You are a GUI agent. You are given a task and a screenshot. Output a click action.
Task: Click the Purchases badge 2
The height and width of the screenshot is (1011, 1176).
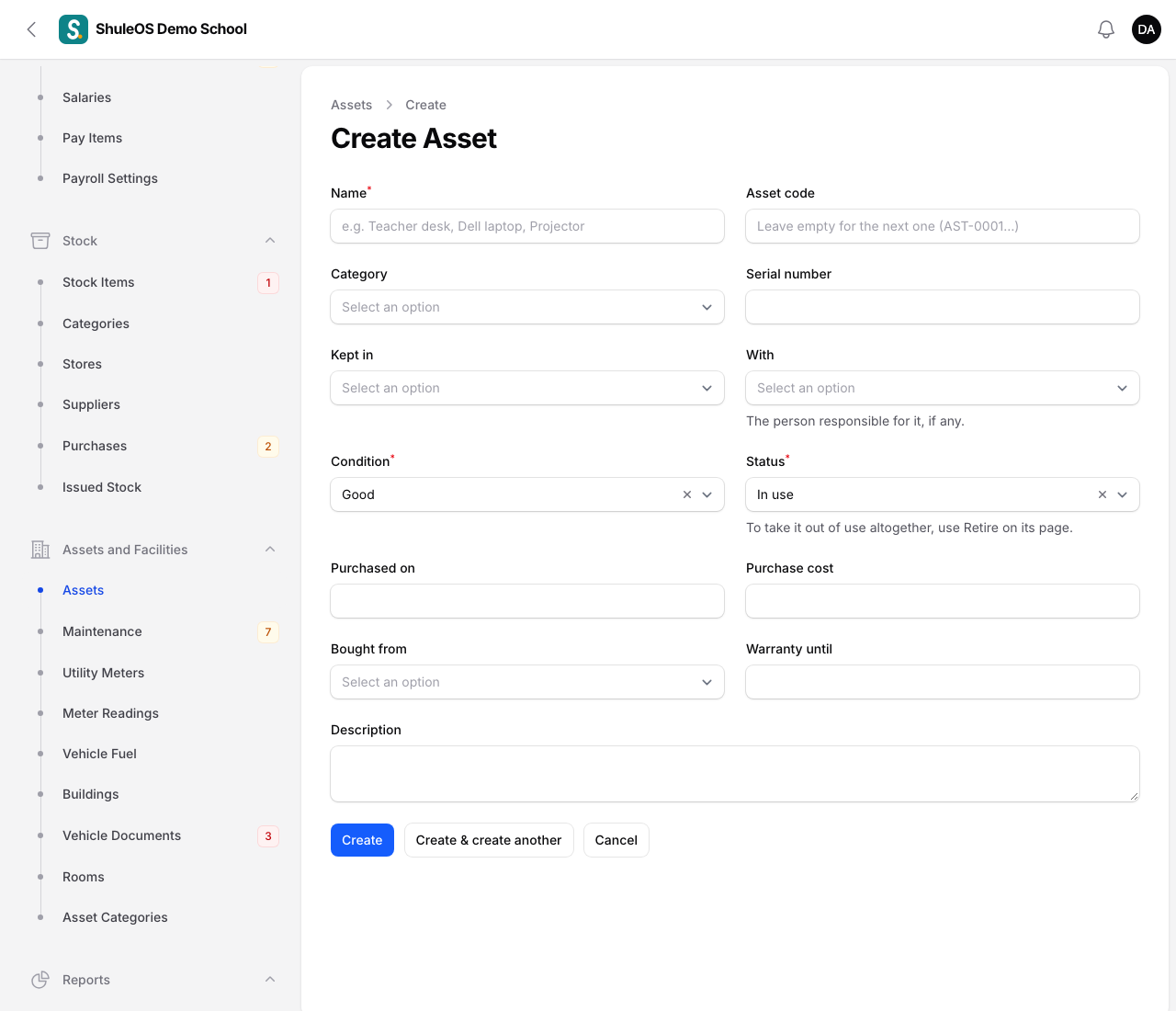point(268,446)
